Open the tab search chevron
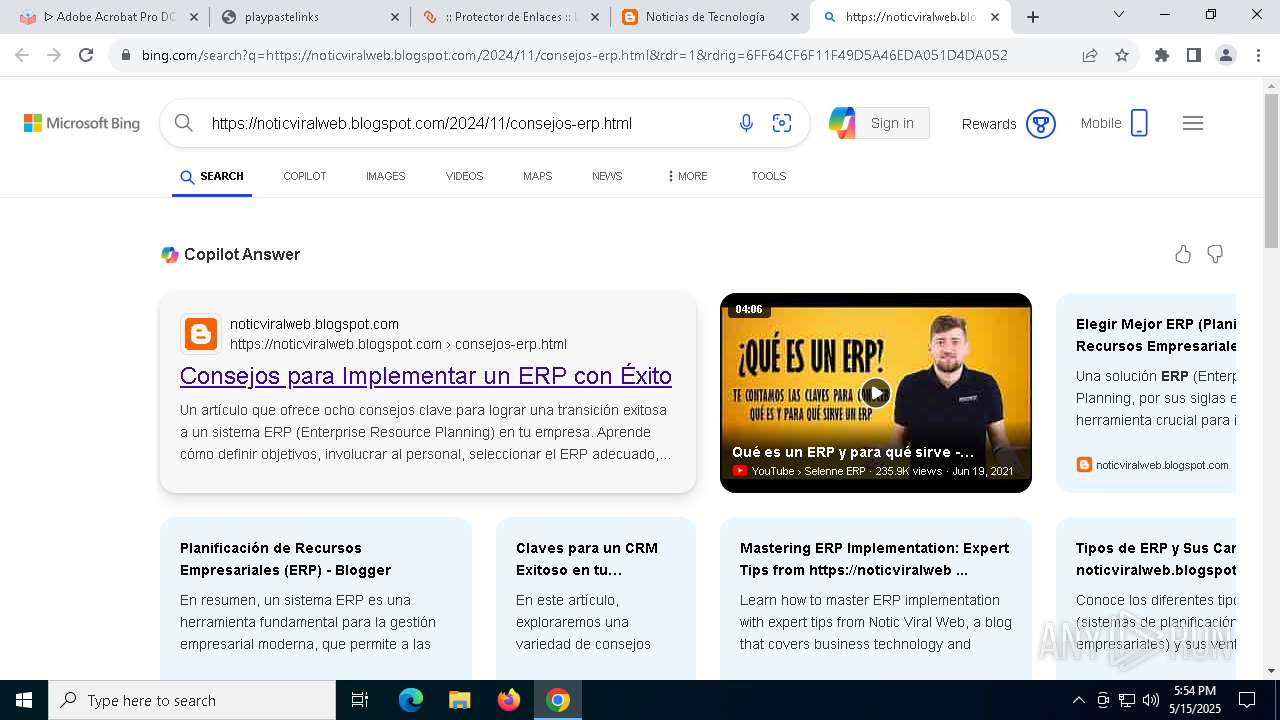 (x=1119, y=15)
